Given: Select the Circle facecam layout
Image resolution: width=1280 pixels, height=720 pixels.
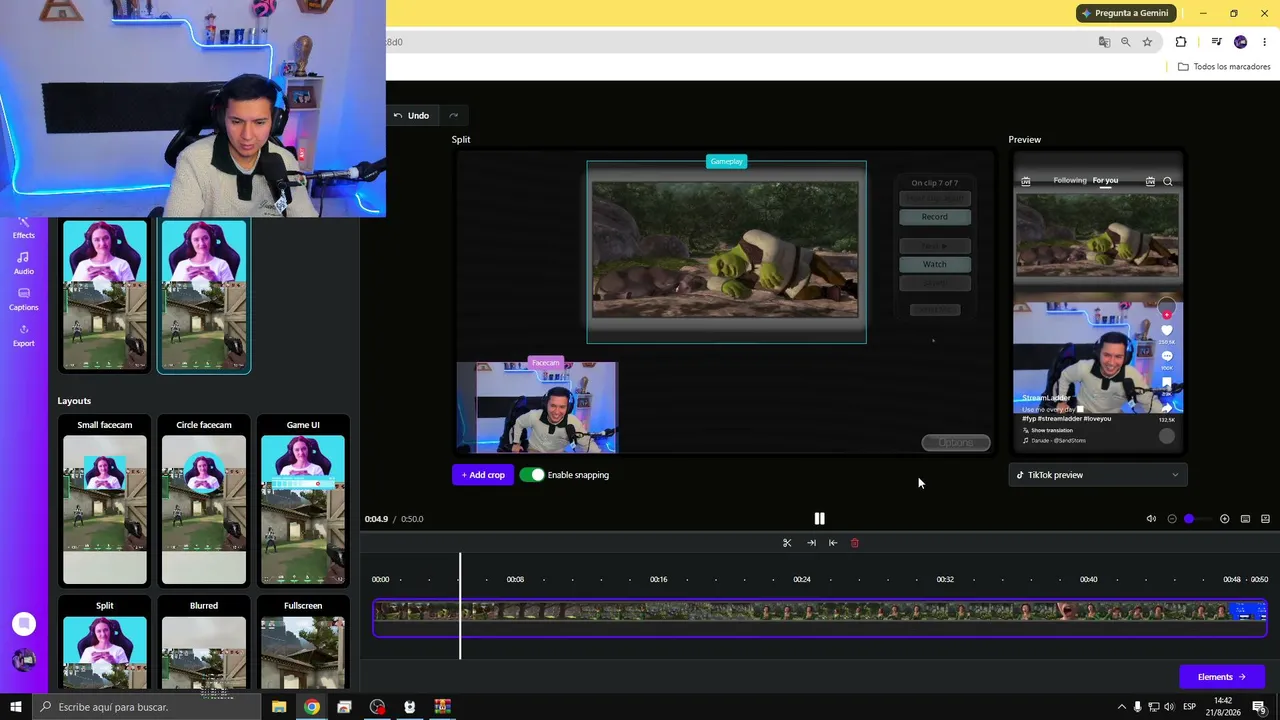Looking at the screenshot, I should [204, 501].
